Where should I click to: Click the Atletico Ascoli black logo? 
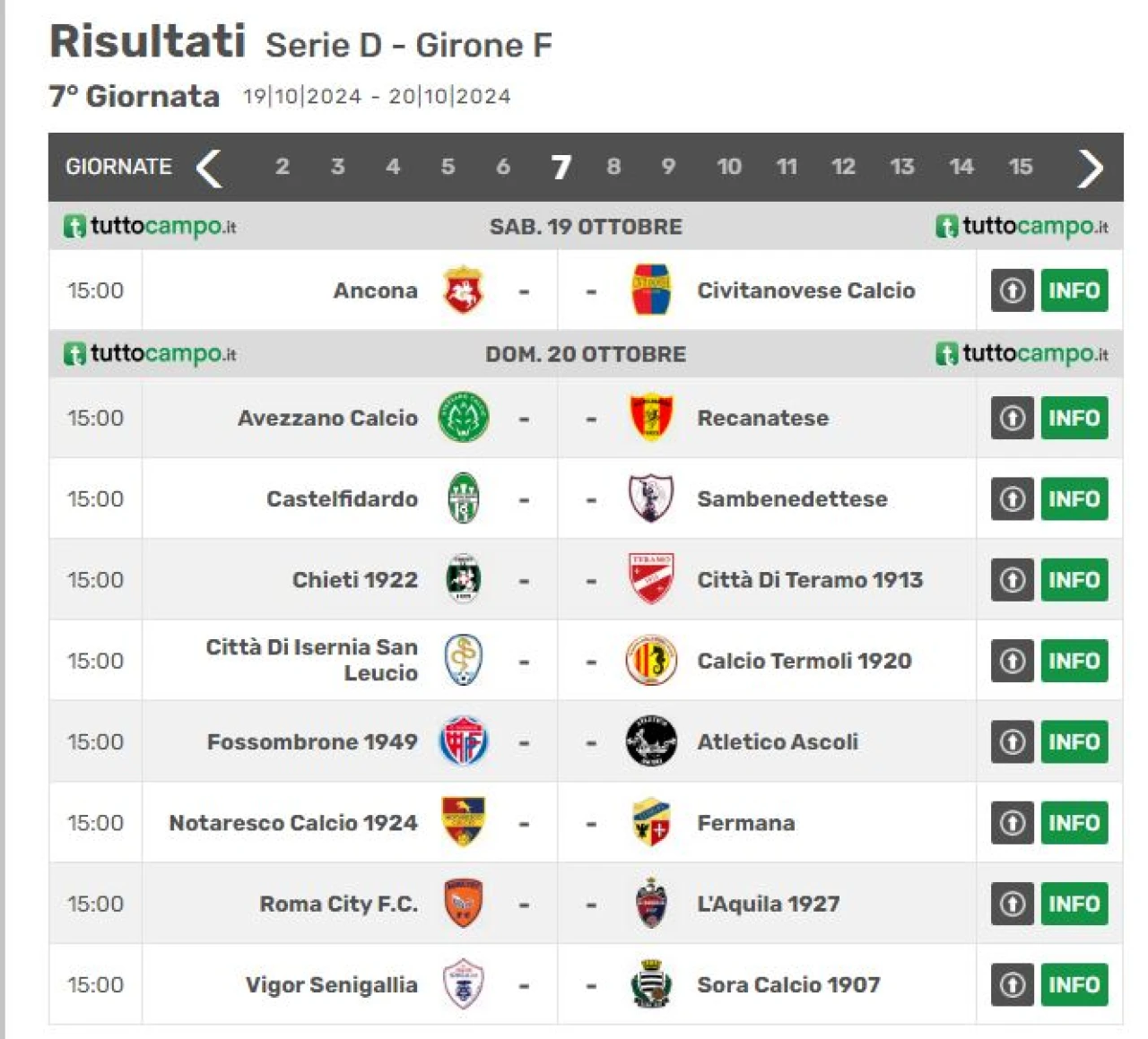tap(651, 741)
